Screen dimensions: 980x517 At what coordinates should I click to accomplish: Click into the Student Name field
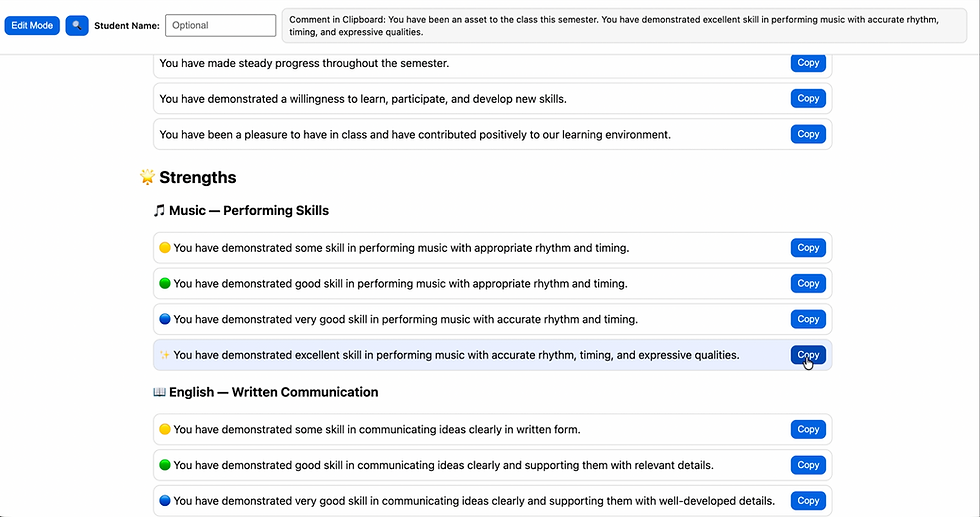pyautogui.click(x=221, y=26)
